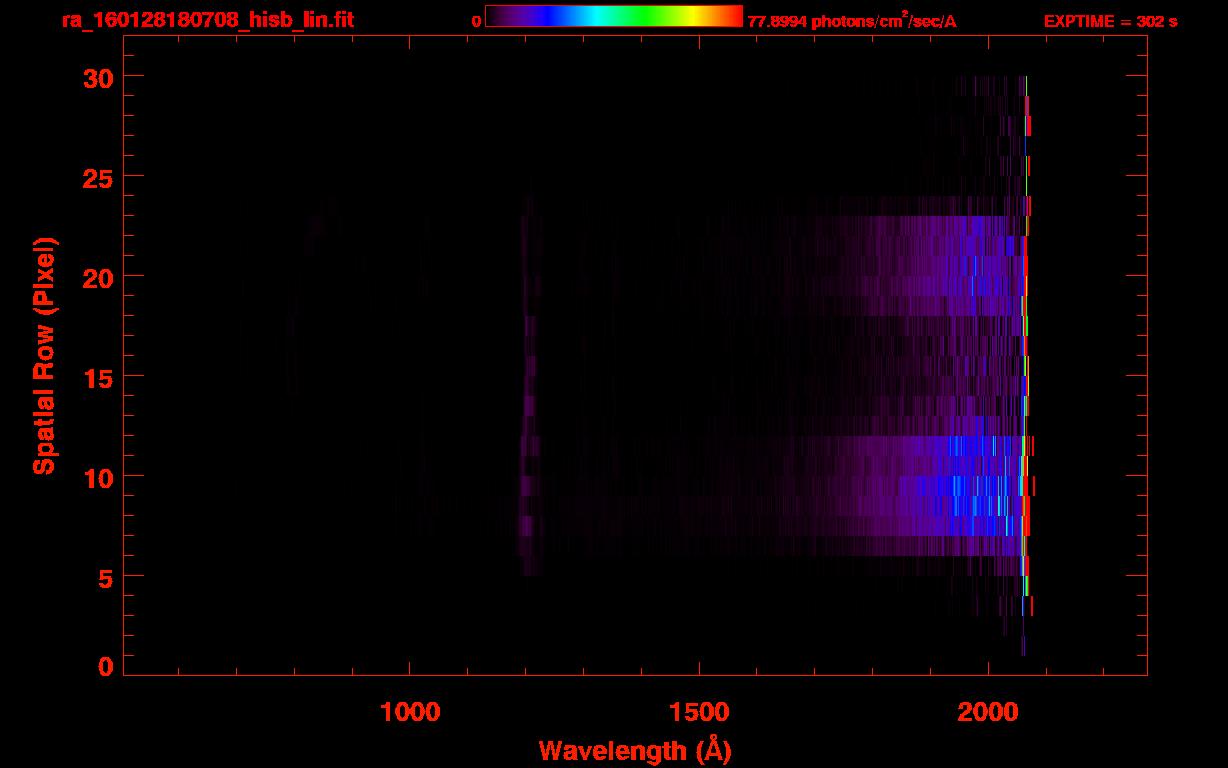Click the 1500 wavelength tick label

pos(699,712)
